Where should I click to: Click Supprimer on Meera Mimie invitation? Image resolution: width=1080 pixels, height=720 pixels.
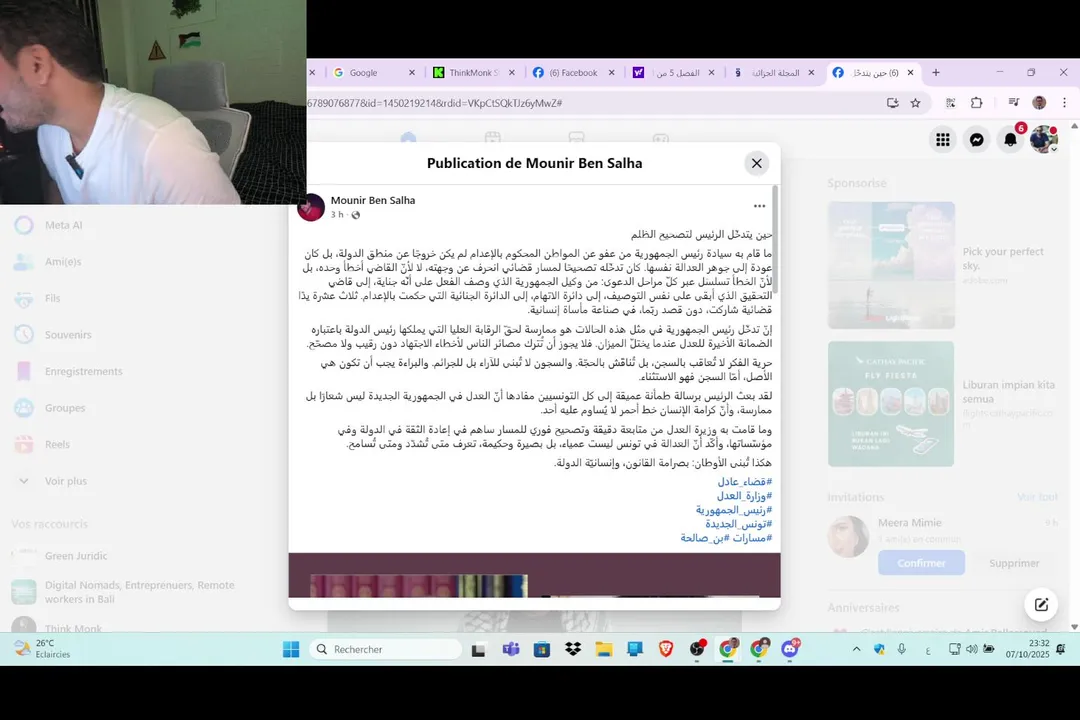1014,563
